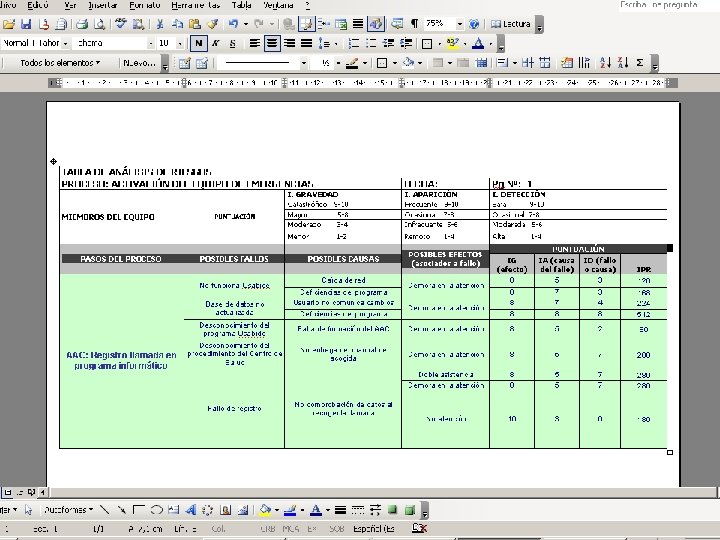The image size is (720, 540).
Task: Toggle Underline (S) formatting
Action: tap(232, 44)
